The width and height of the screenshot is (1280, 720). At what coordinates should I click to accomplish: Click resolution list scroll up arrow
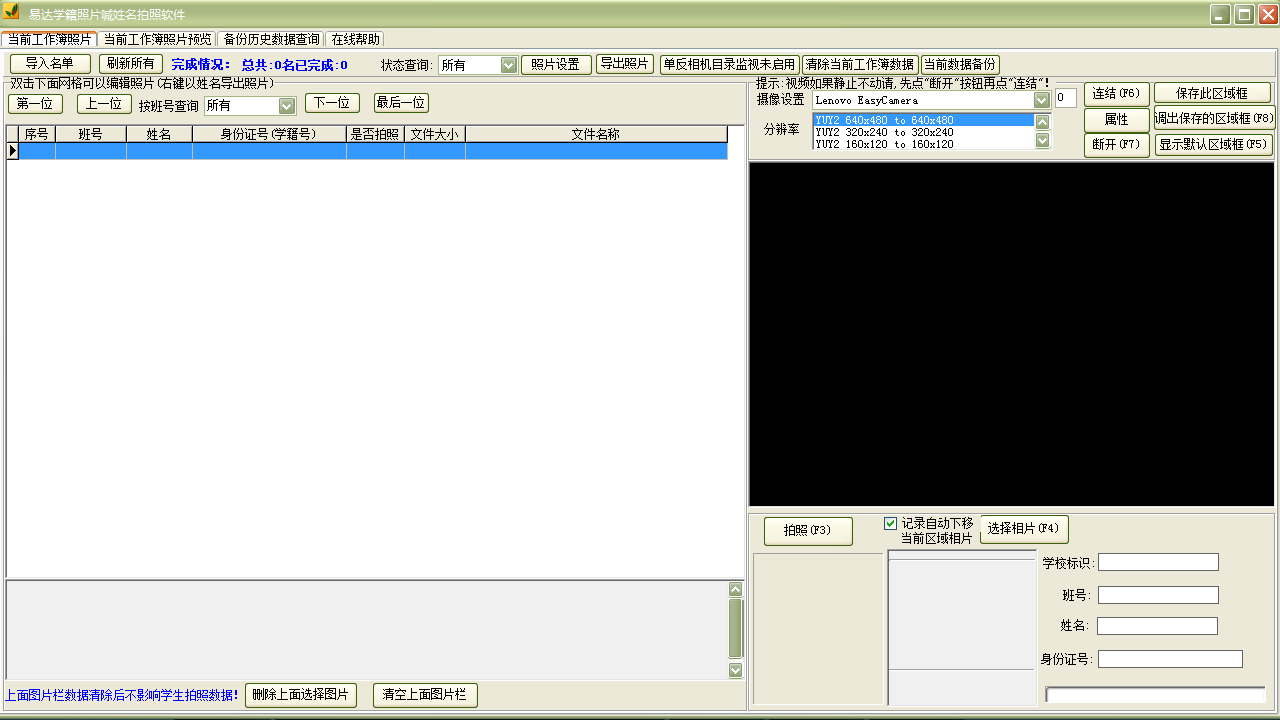click(1043, 122)
